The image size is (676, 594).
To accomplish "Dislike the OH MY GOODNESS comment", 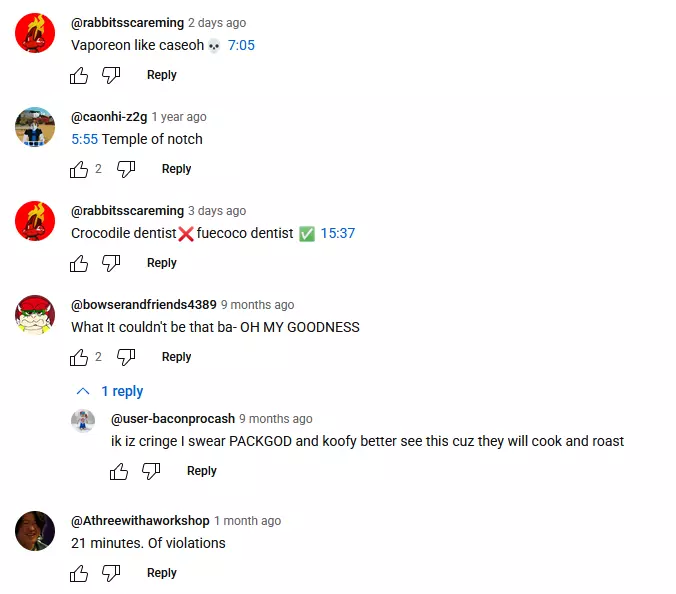I will pyautogui.click(x=126, y=357).
